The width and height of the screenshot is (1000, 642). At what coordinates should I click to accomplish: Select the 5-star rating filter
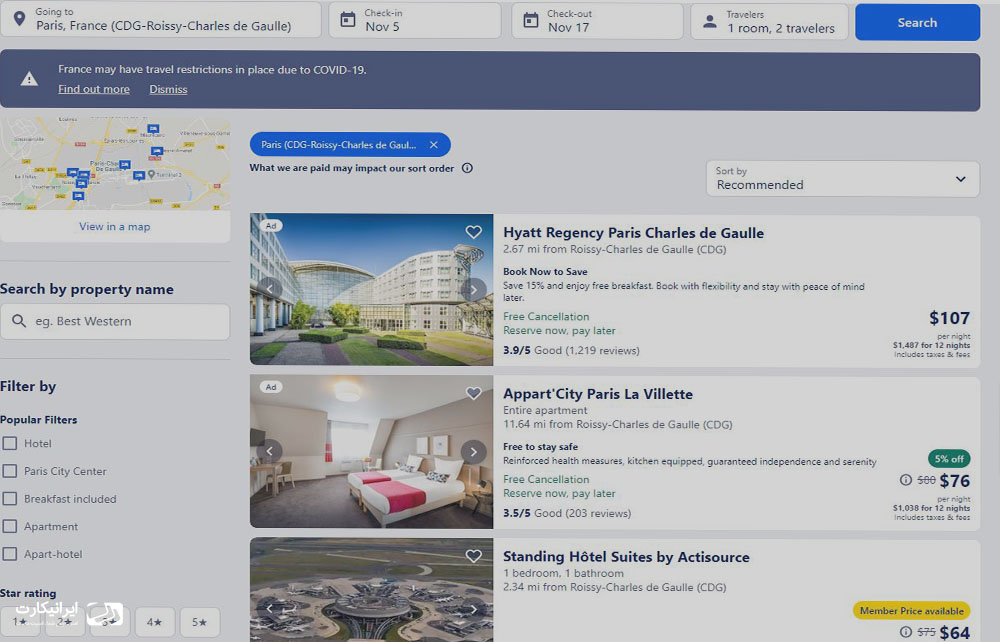(x=200, y=622)
